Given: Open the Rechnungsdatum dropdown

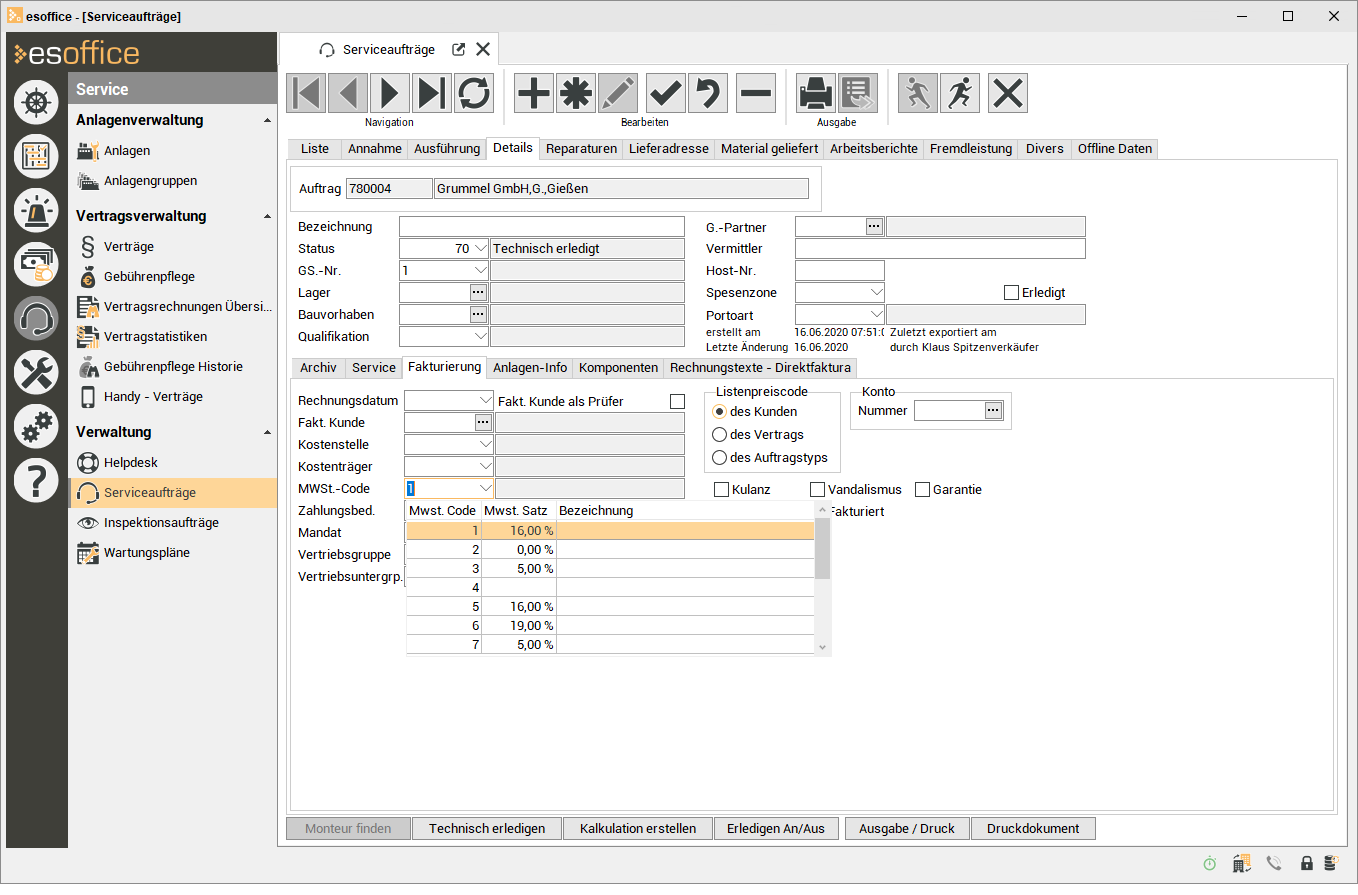Looking at the screenshot, I should click(486, 400).
